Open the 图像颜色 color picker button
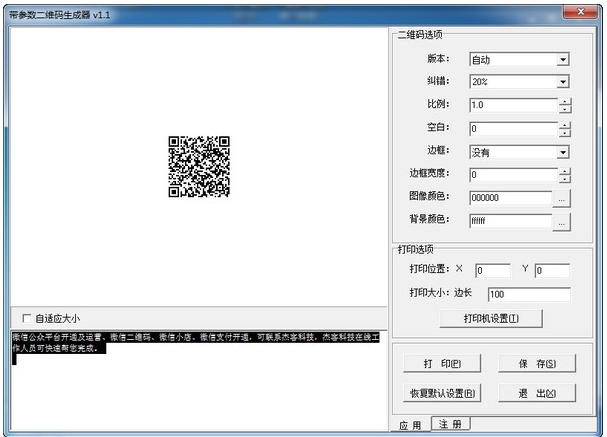Screen dimensions: 607x437 click(562, 199)
